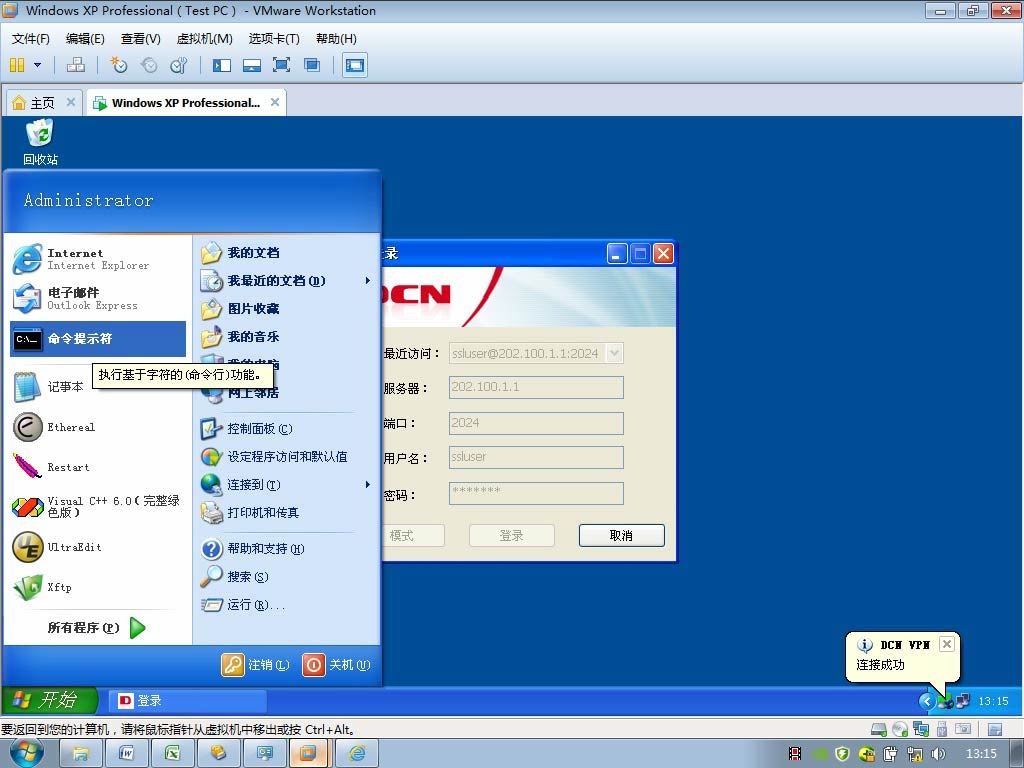Image resolution: width=1024 pixels, height=768 pixels.
Task: Click the XP Start (开始) button
Action: 50,700
